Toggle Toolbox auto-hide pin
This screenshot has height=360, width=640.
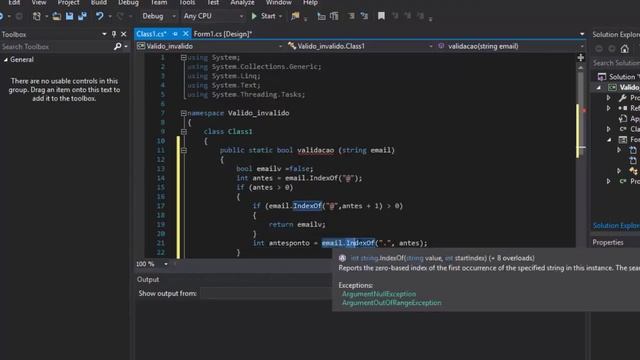[x=114, y=34]
